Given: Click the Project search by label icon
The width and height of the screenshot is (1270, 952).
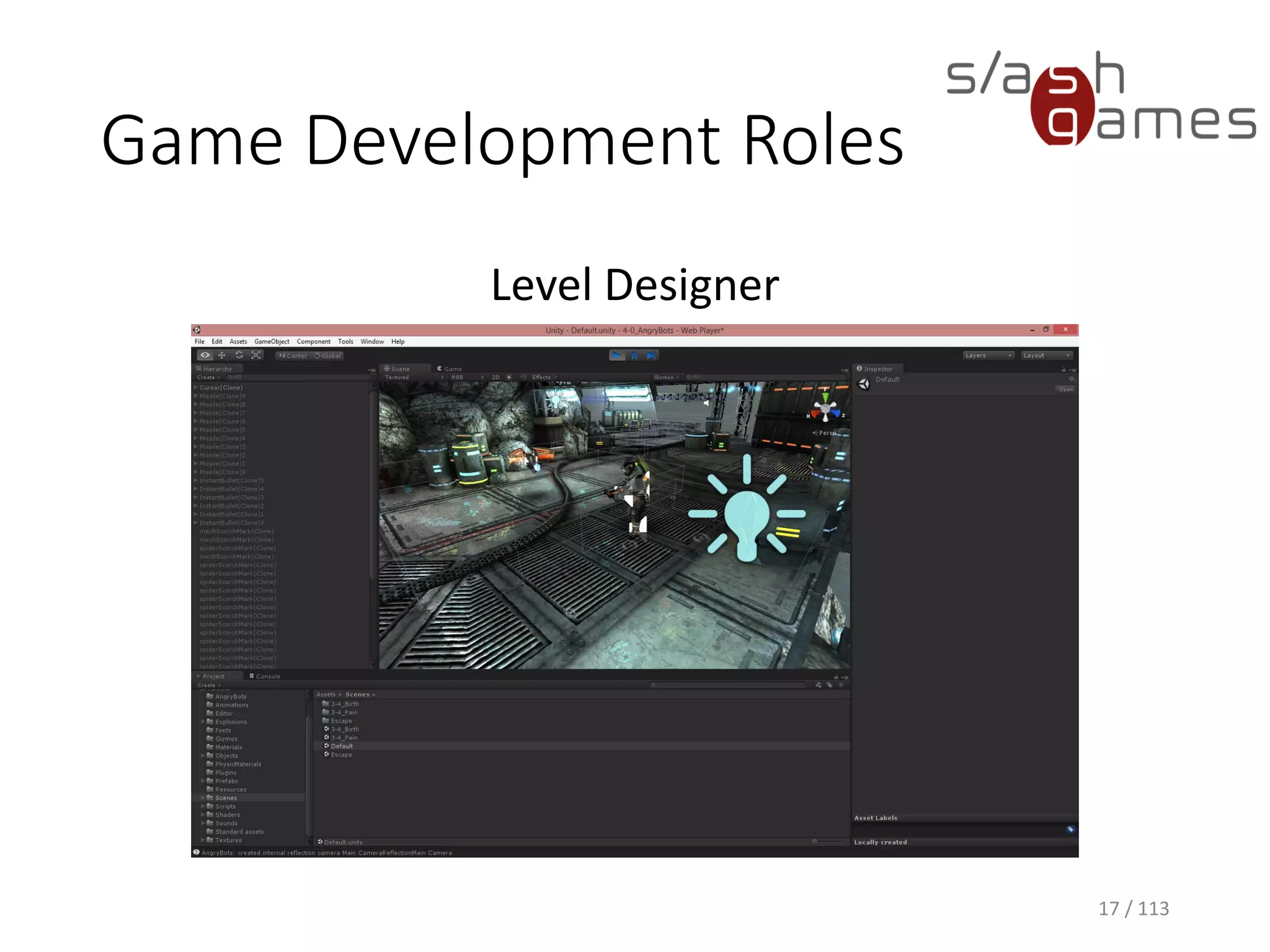Looking at the screenshot, I should [x=830, y=685].
